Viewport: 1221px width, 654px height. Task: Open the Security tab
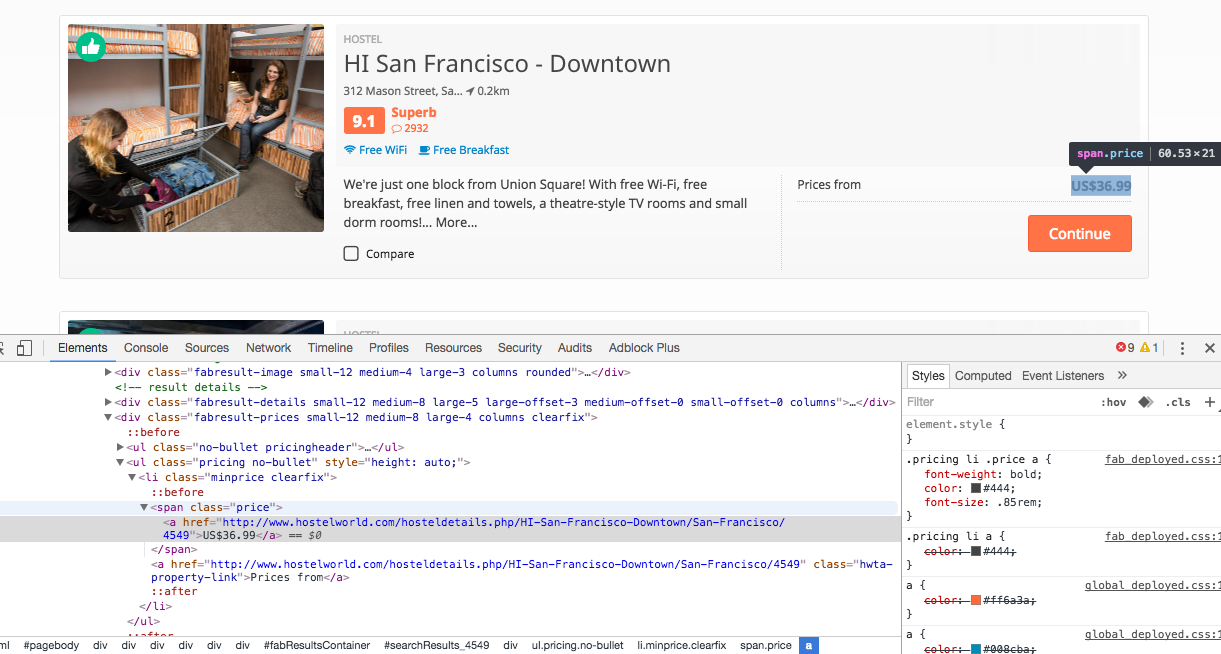520,348
